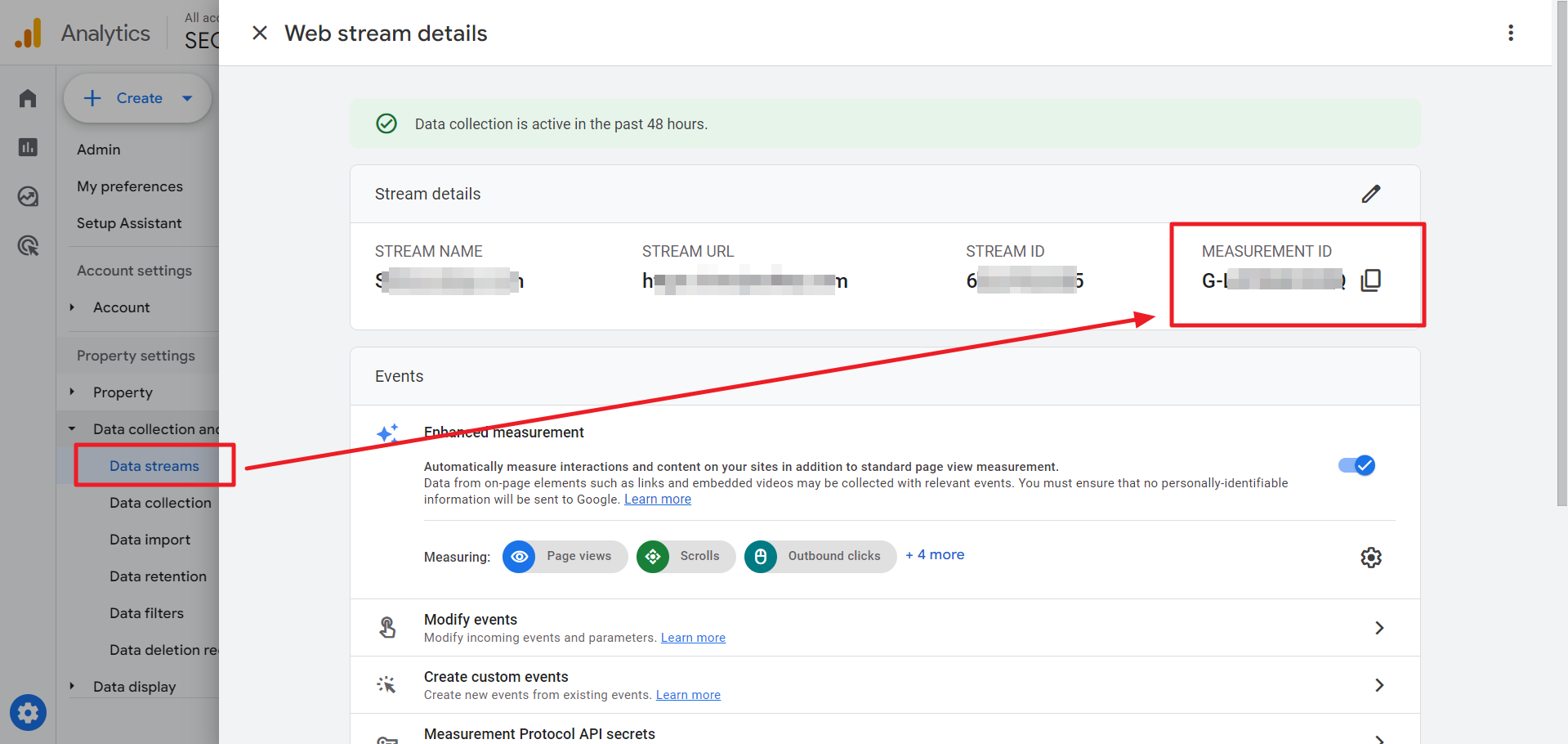Open Admin in the left menu
Screen dimensions: 1568x744
(99, 150)
